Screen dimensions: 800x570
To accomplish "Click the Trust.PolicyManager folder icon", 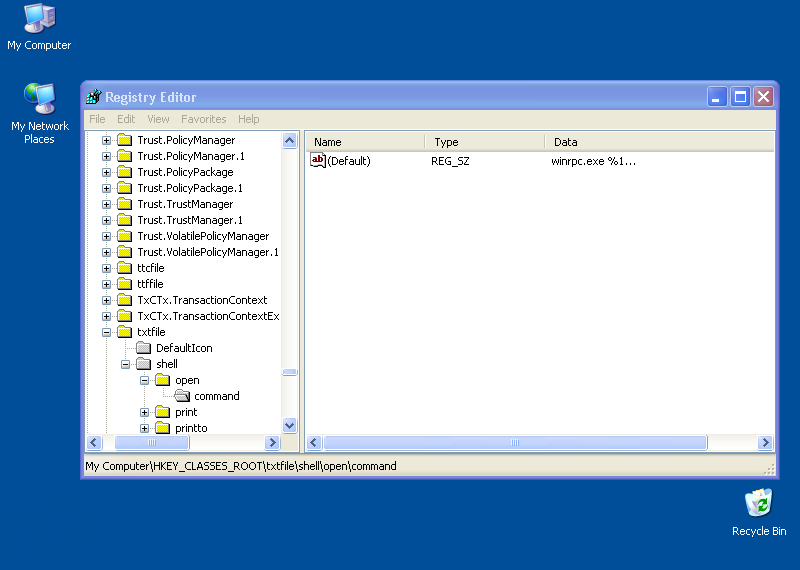I will [124, 140].
